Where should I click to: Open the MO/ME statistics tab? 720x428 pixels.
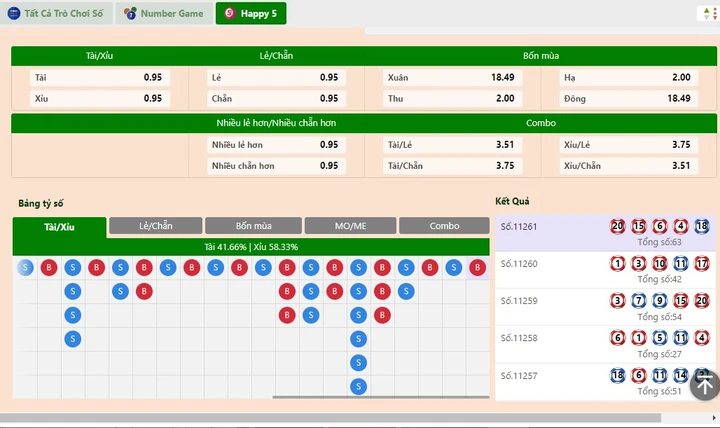pyautogui.click(x=350, y=226)
